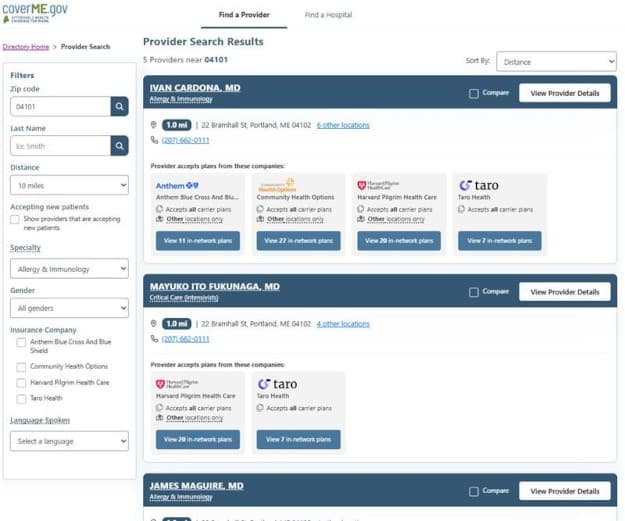Image resolution: width=625 pixels, height=521 pixels.
Task: Click the coverME.gov logo
Action: coord(35,12)
